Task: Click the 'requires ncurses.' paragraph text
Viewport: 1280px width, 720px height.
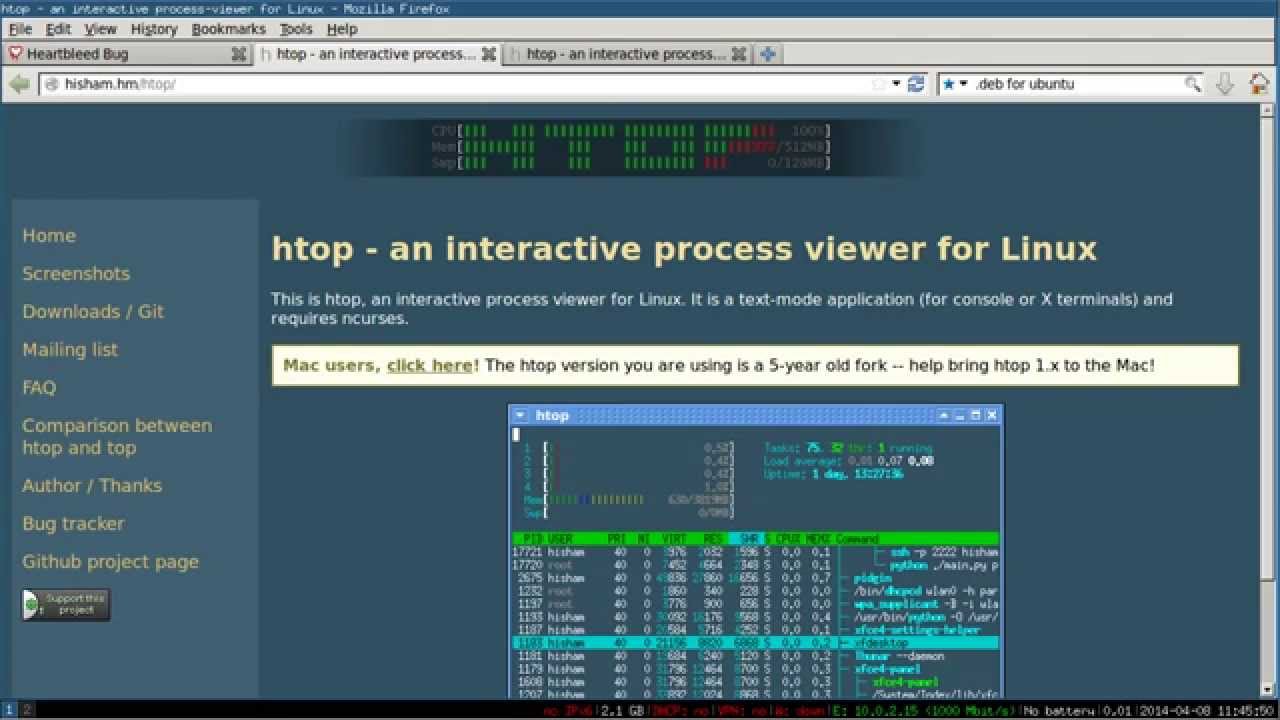Action: (340, 319)
